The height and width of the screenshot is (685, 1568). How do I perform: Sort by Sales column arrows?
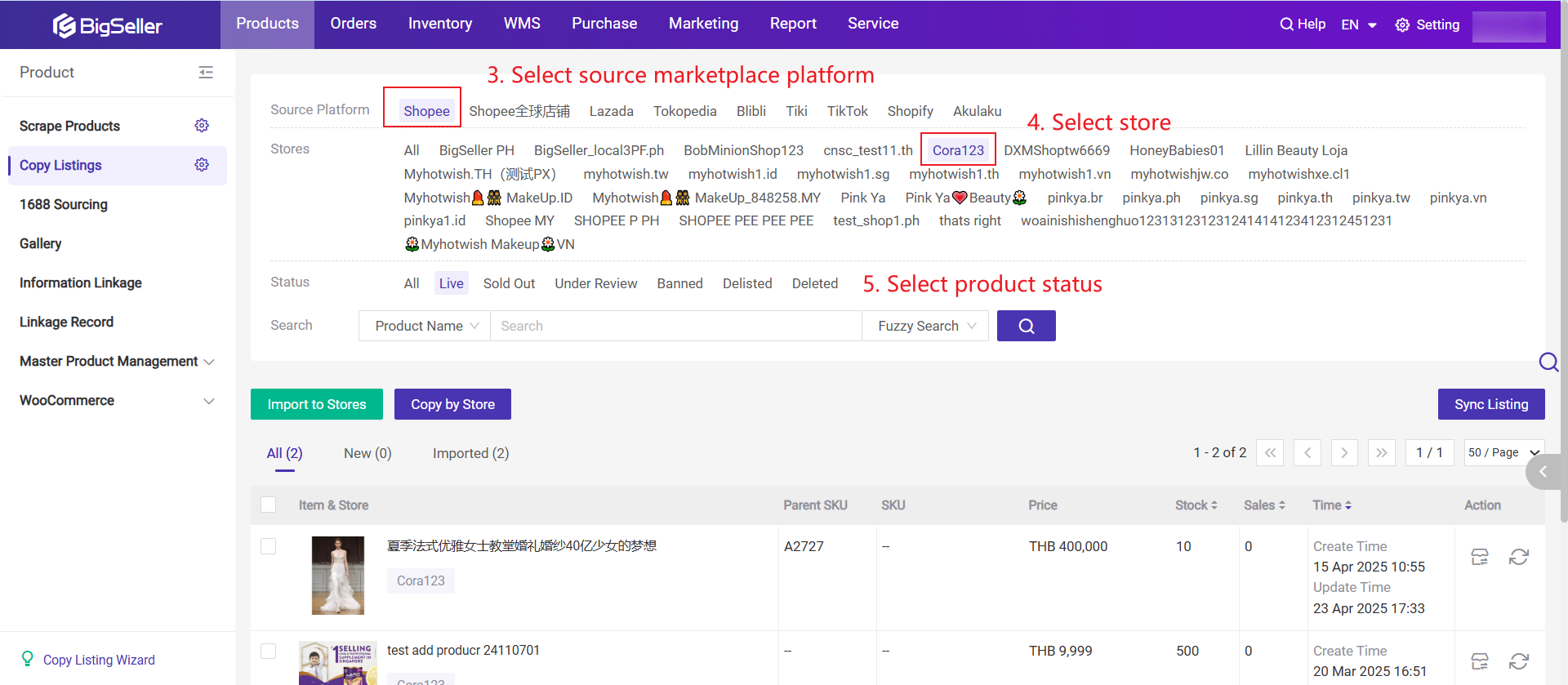[x=1282, y=505]
